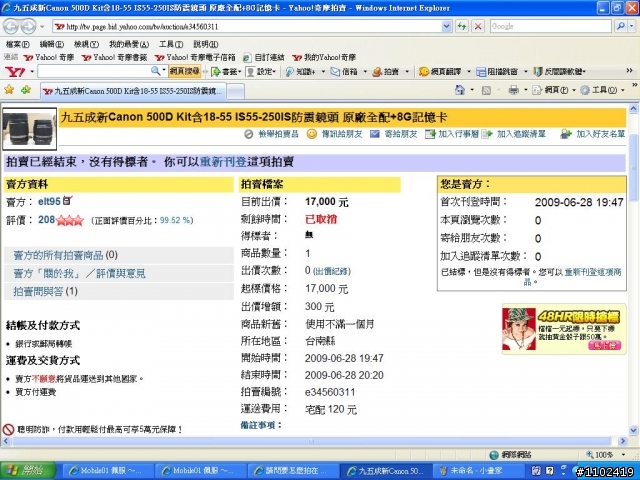Viewport: 640px width, 480px height.
Task: Click the Favorites star icon
Action: click(9, 89)
